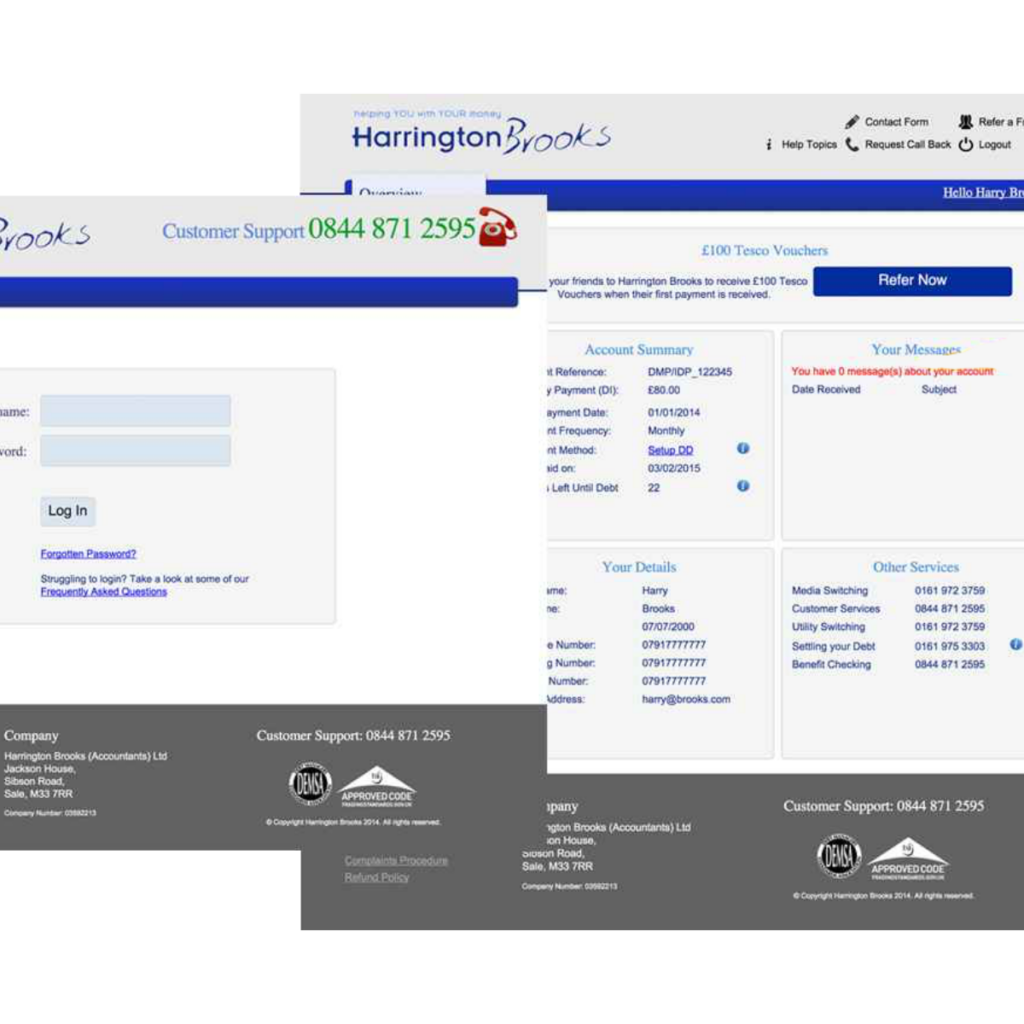Click the Refer Now button
The image size is (1024, 1024).
click(x=912, y=281)
